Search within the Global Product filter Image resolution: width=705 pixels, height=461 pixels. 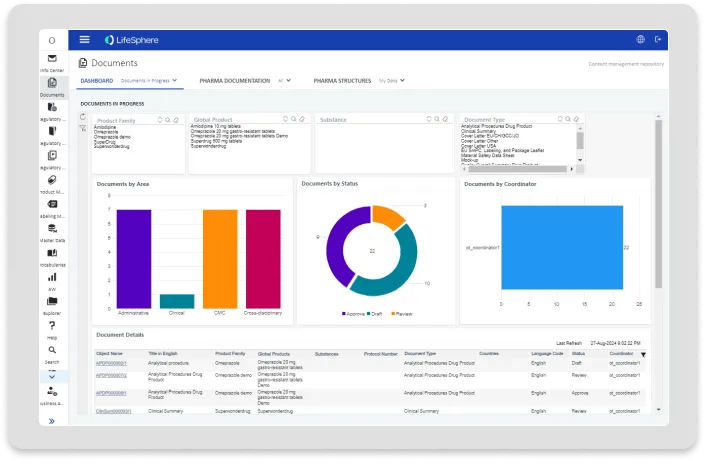click(295, 119)
